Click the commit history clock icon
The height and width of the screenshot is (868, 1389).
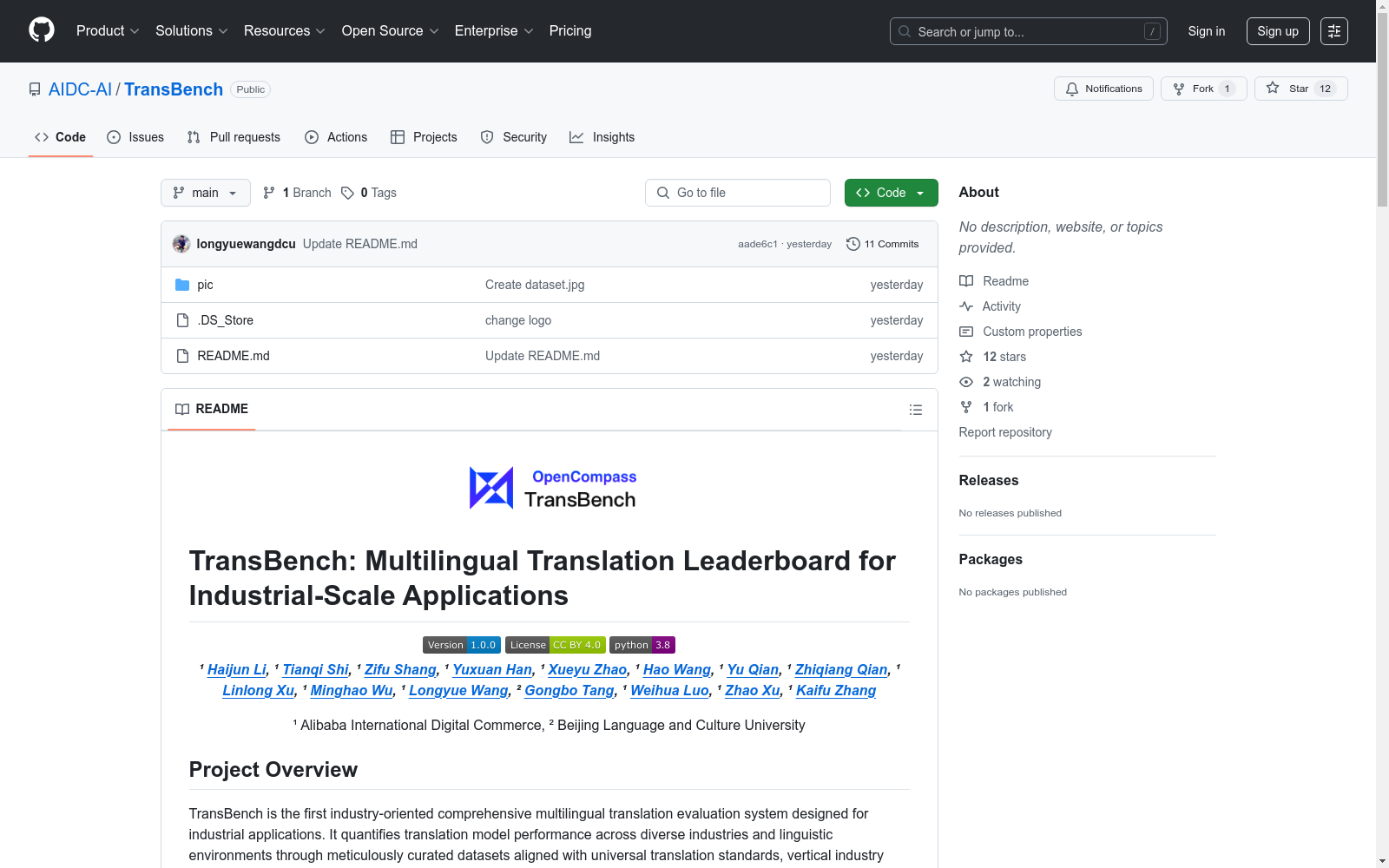[852, 244]
